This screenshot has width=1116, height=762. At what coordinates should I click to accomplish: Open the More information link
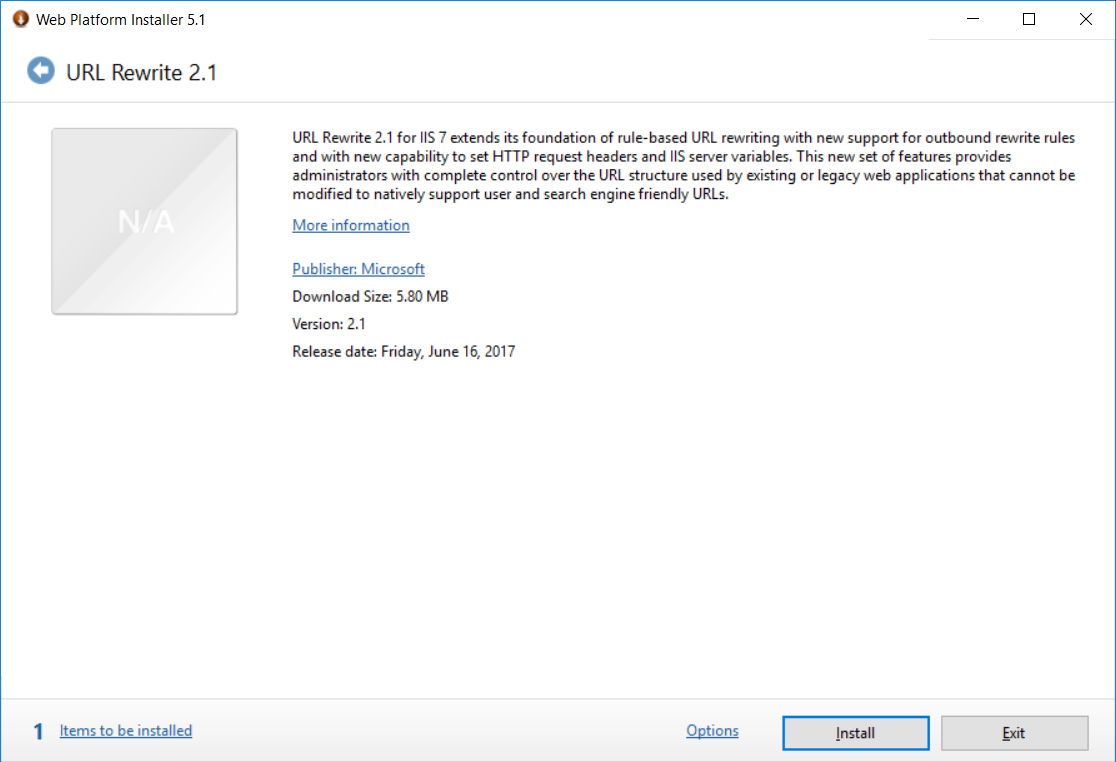pos(351,226)
